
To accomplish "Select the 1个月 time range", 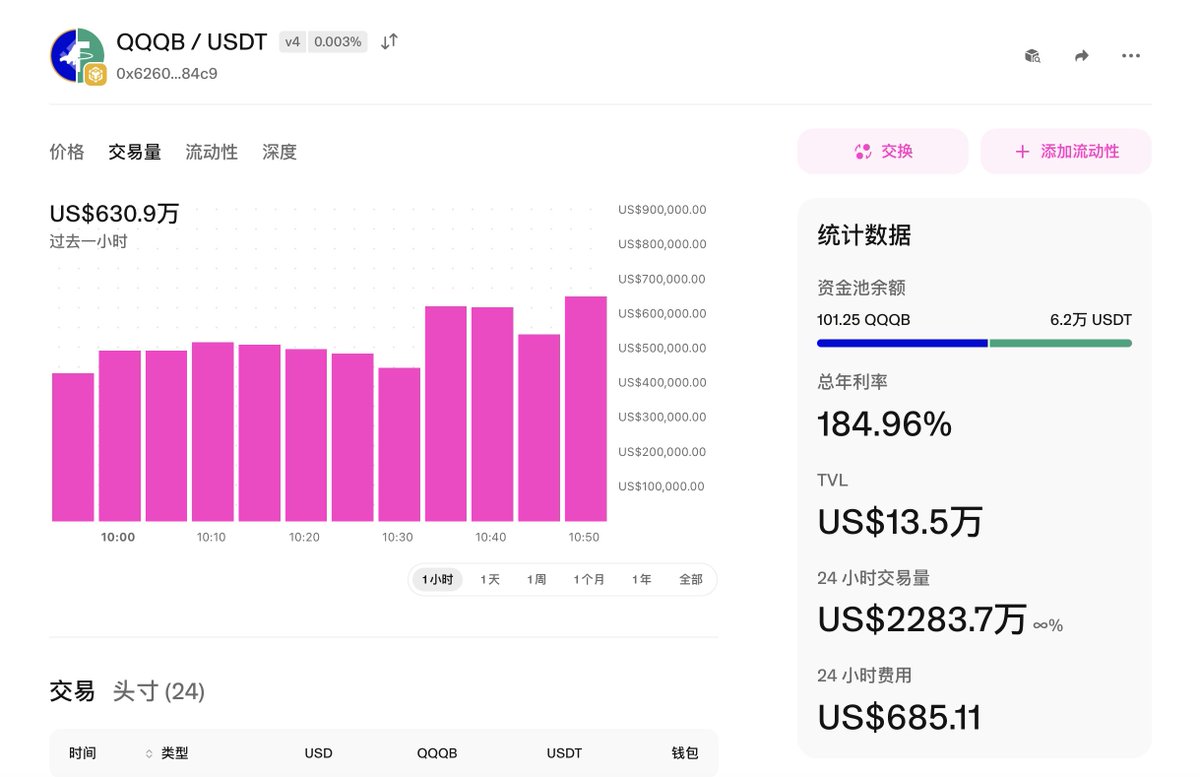I will tap(589, 579).
